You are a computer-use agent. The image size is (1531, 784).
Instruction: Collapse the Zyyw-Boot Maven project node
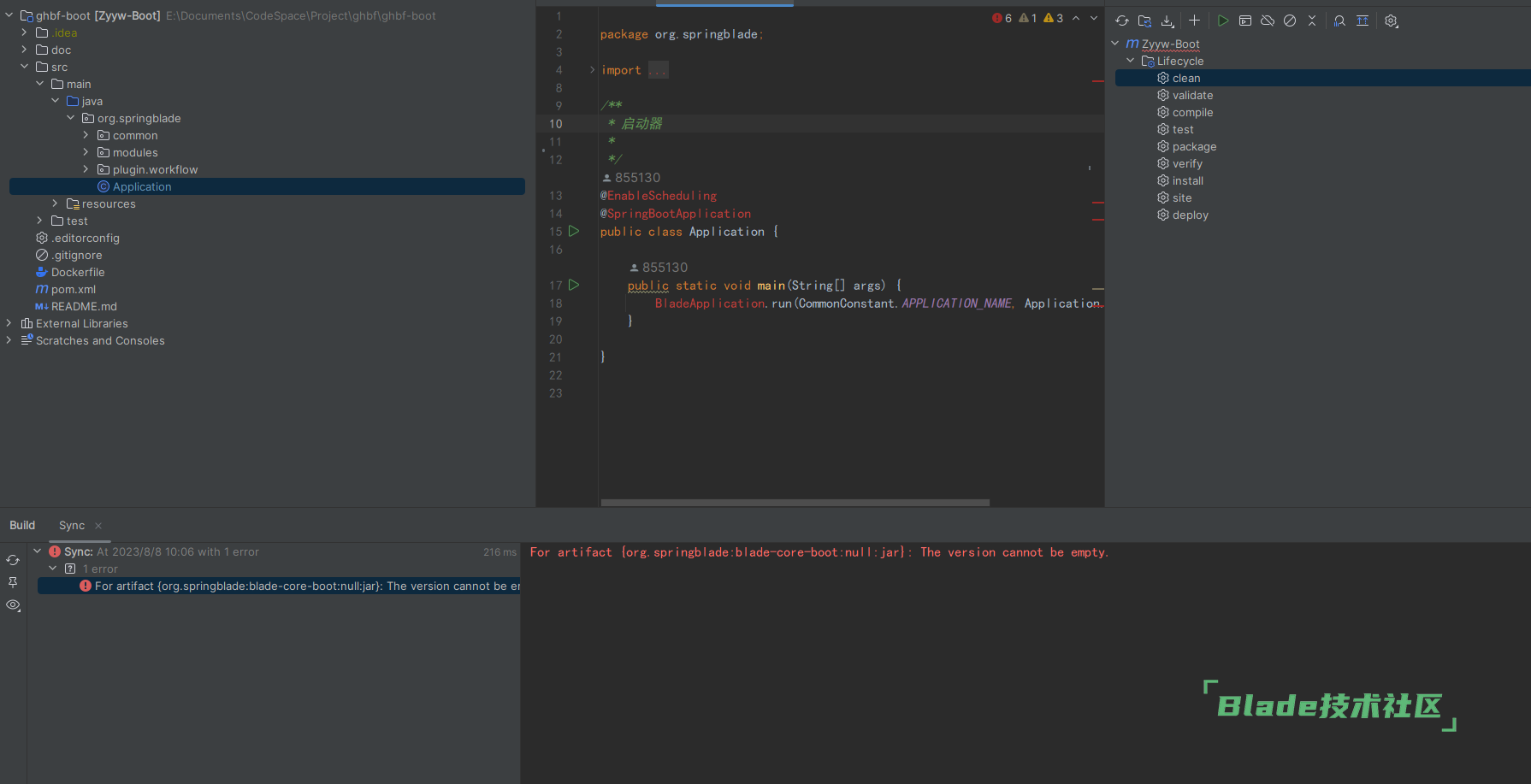click(1115, 44)
